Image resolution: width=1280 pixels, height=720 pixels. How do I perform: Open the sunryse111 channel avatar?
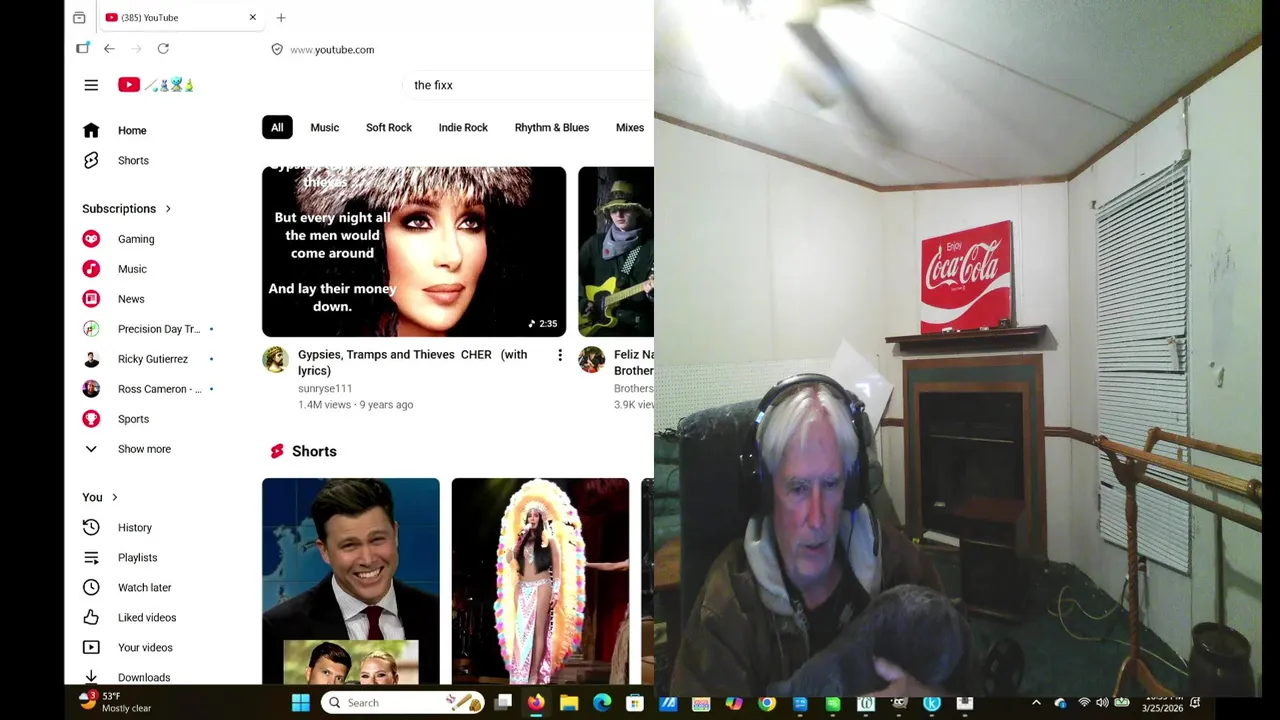(275, 359)
